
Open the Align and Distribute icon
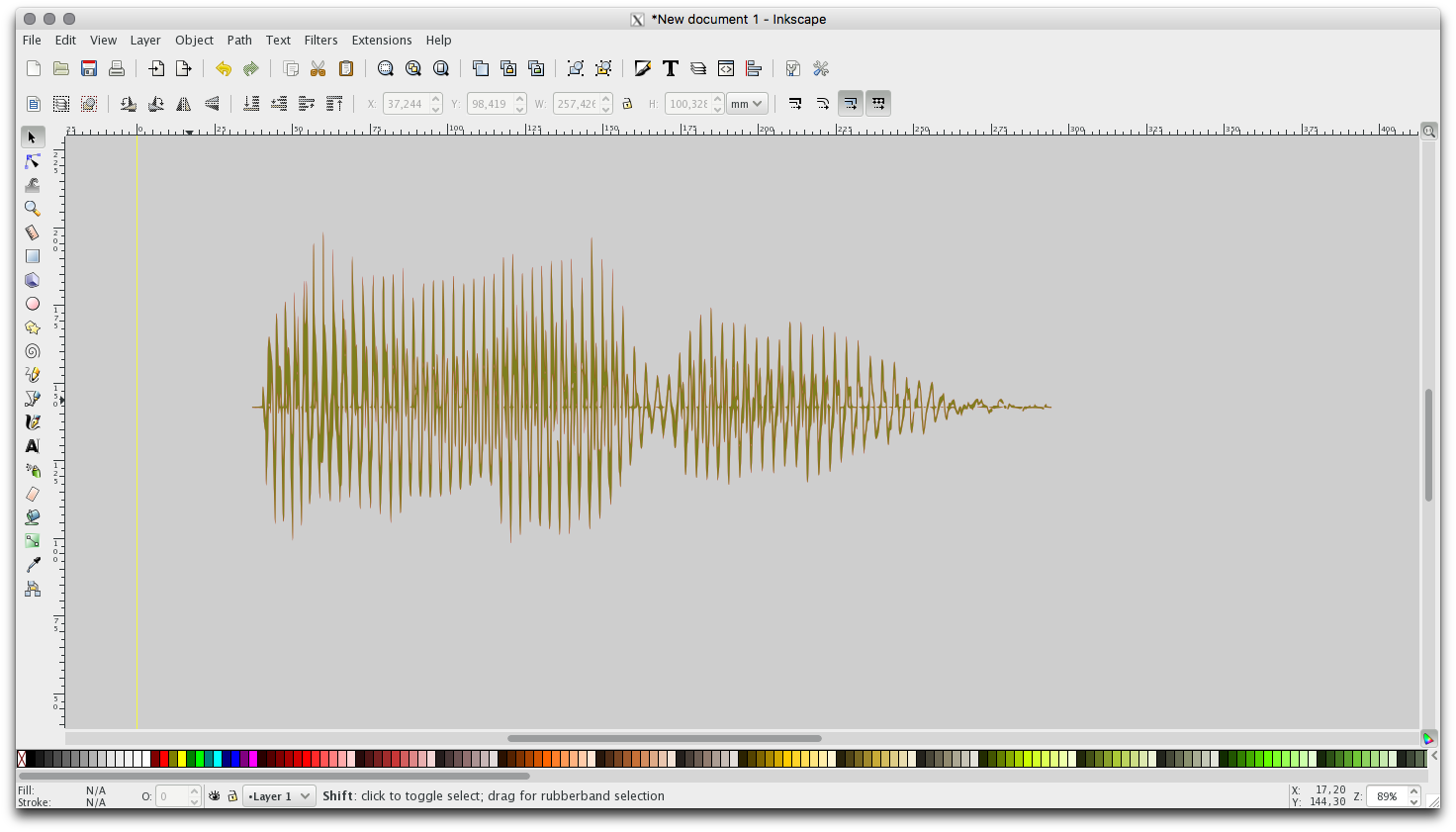(754, 68)
